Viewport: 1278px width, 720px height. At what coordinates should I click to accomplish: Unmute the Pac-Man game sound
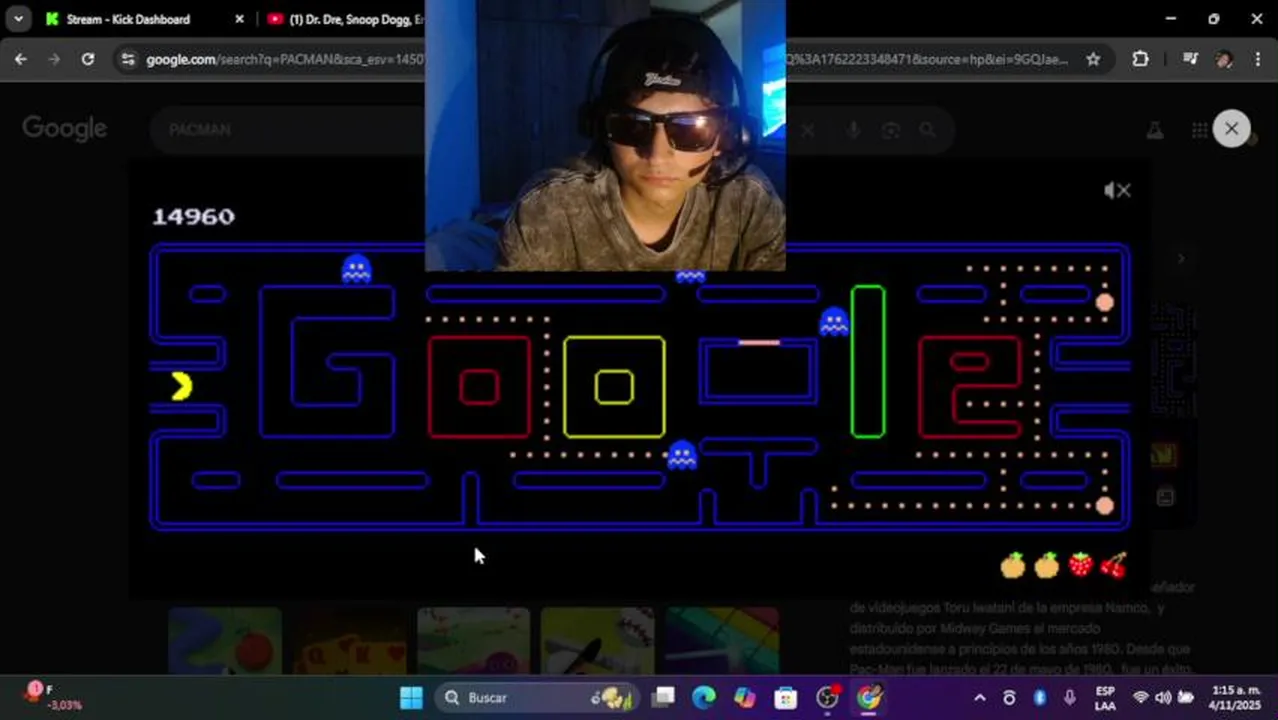(1117, 190)
